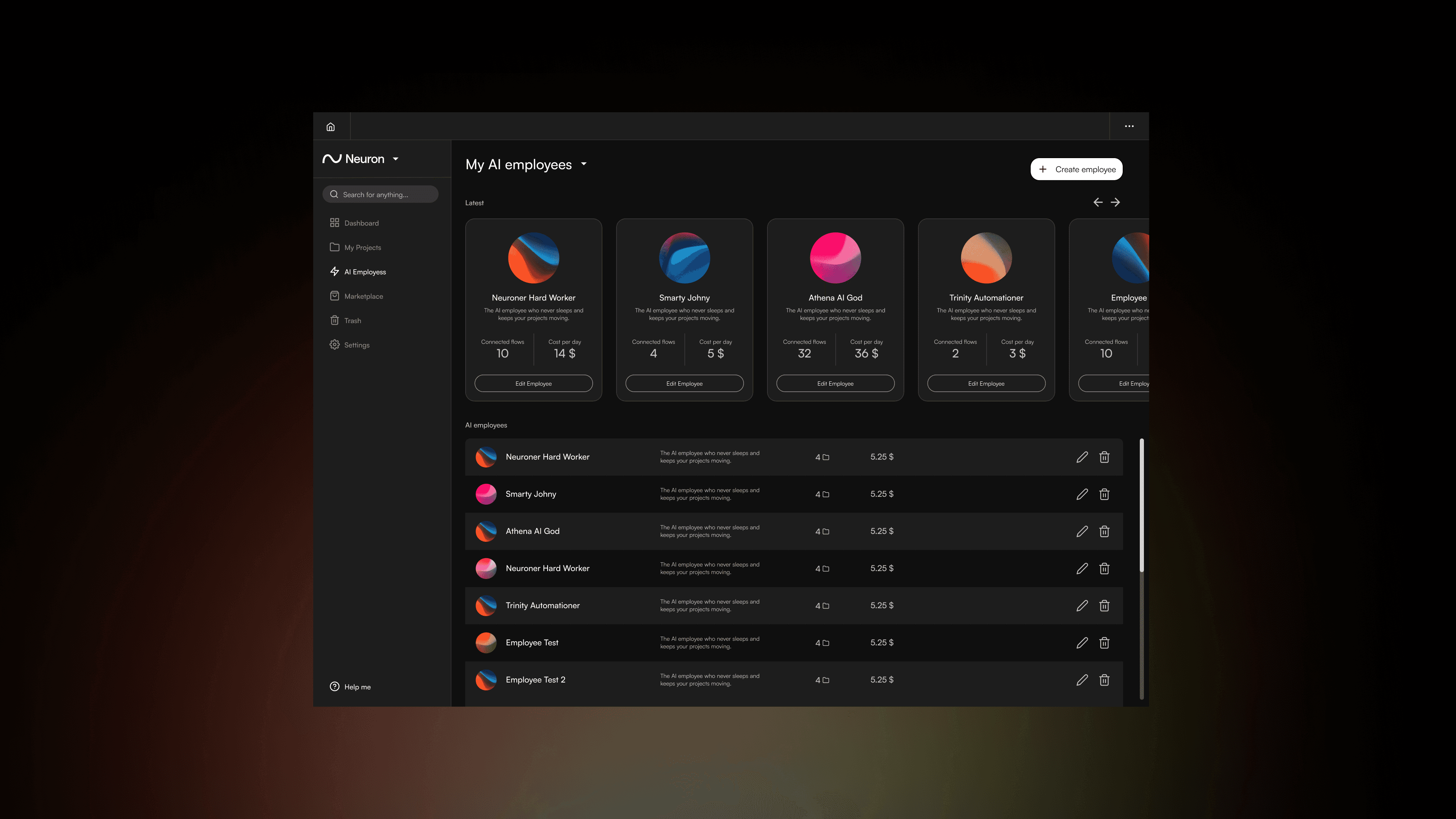Image resolution: width=1456 pixels, height=819 pixels.
Task: Go to Marketplace in sidebar
Action: (364, 296)
